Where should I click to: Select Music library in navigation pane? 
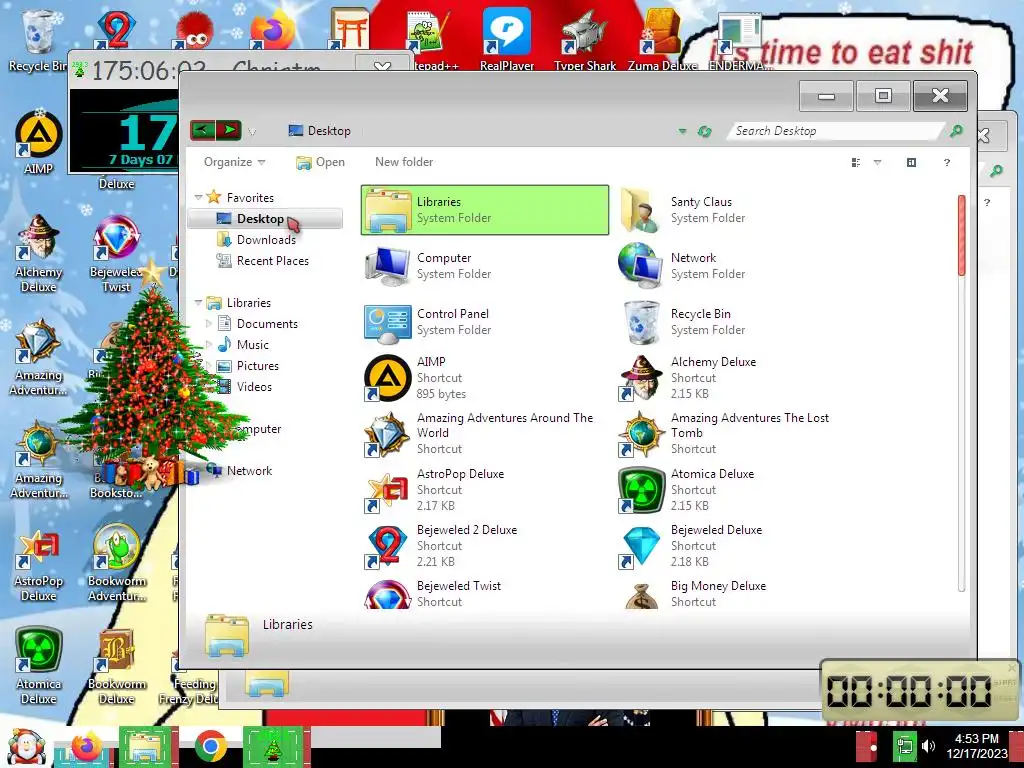coord(243,345)
